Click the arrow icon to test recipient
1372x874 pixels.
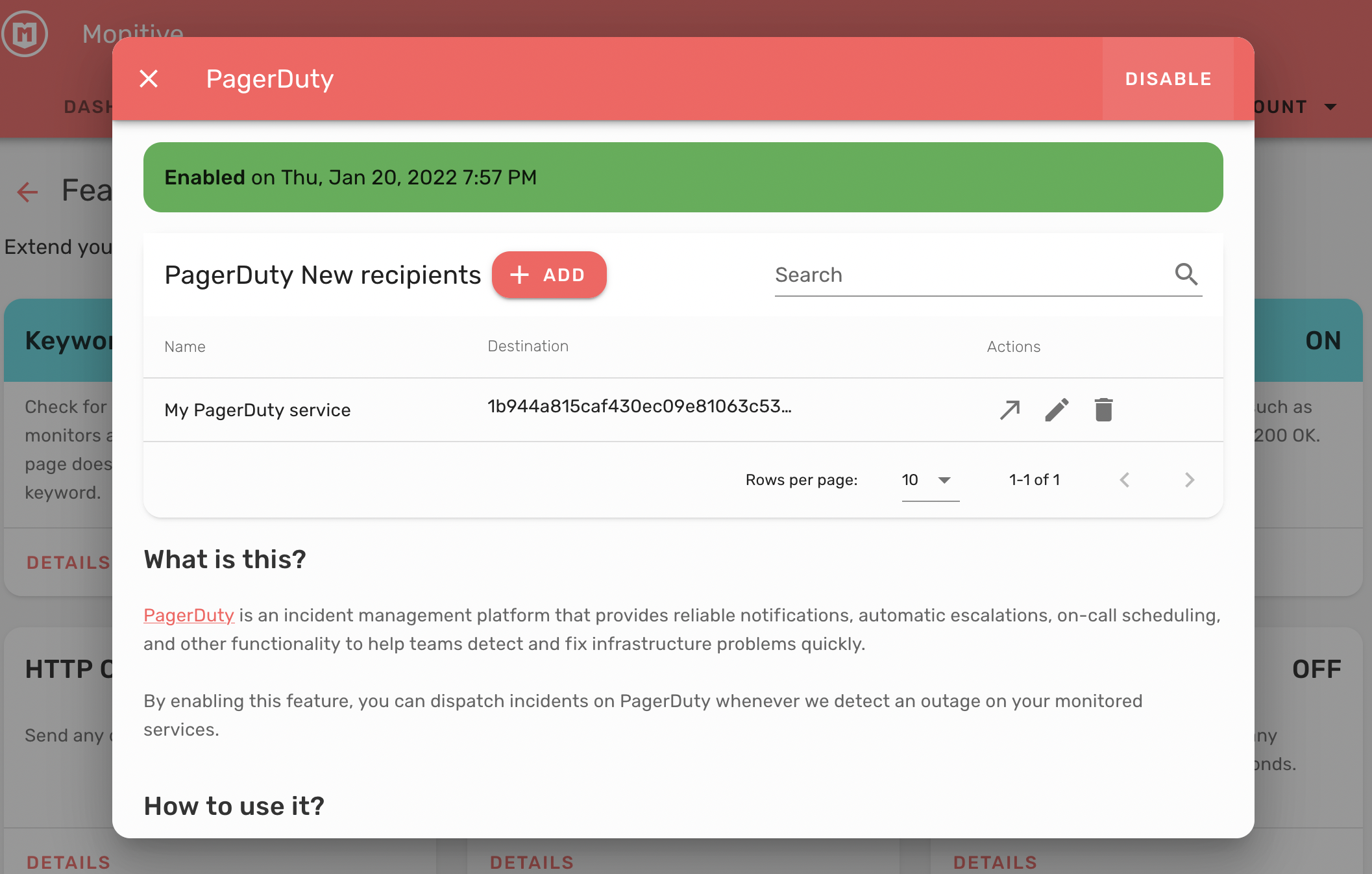tap(1010, 410)
